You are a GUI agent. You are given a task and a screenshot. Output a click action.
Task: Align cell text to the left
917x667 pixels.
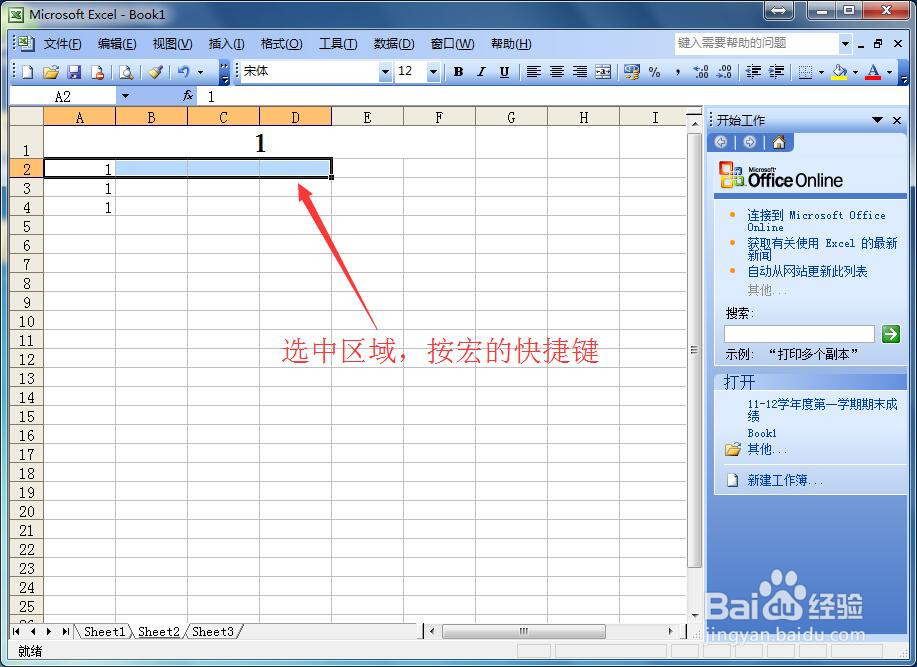point(533,71)
